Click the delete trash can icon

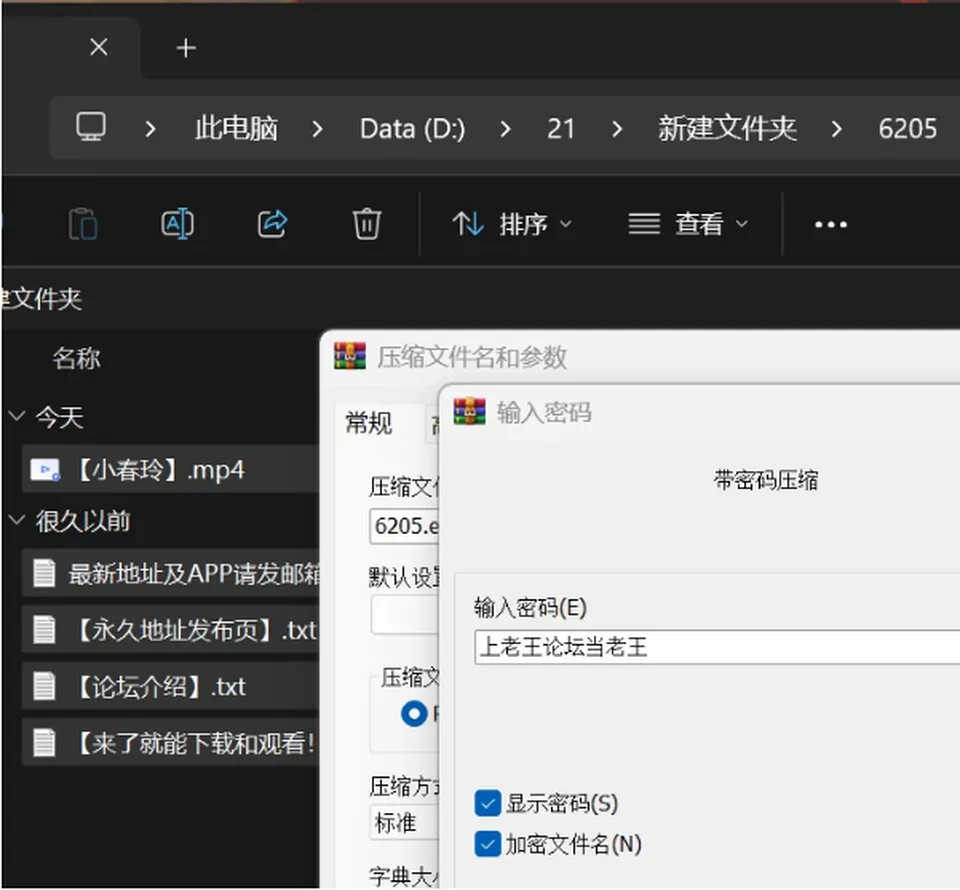(x=367, y=223)
